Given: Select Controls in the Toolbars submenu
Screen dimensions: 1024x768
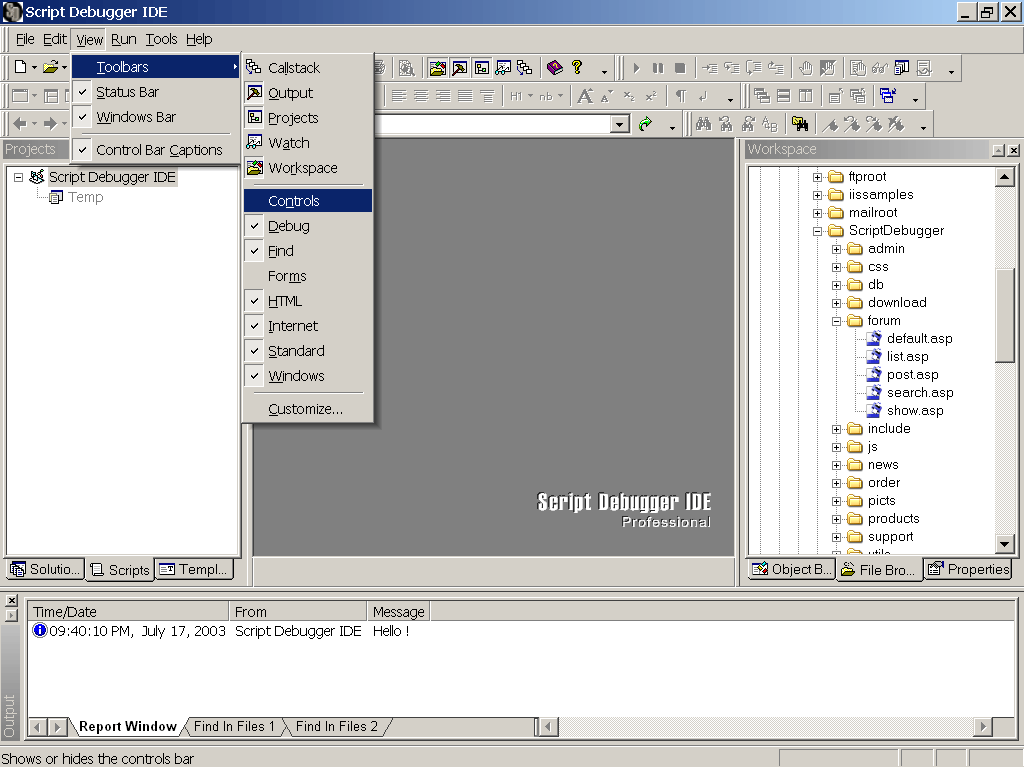Looking at the screenshot, I should click(308, 201).
